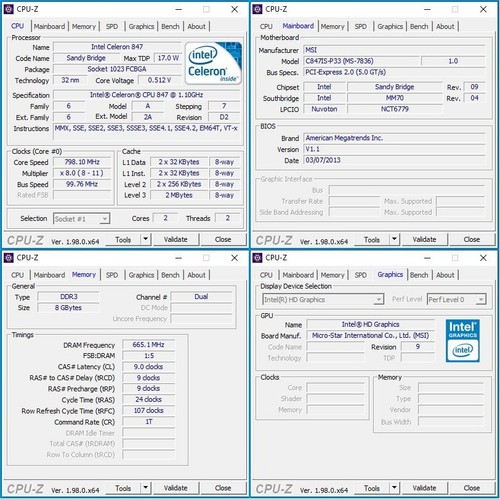Click Validate button in CPU window
500x499 pixels.
click(x=176, y=239)
